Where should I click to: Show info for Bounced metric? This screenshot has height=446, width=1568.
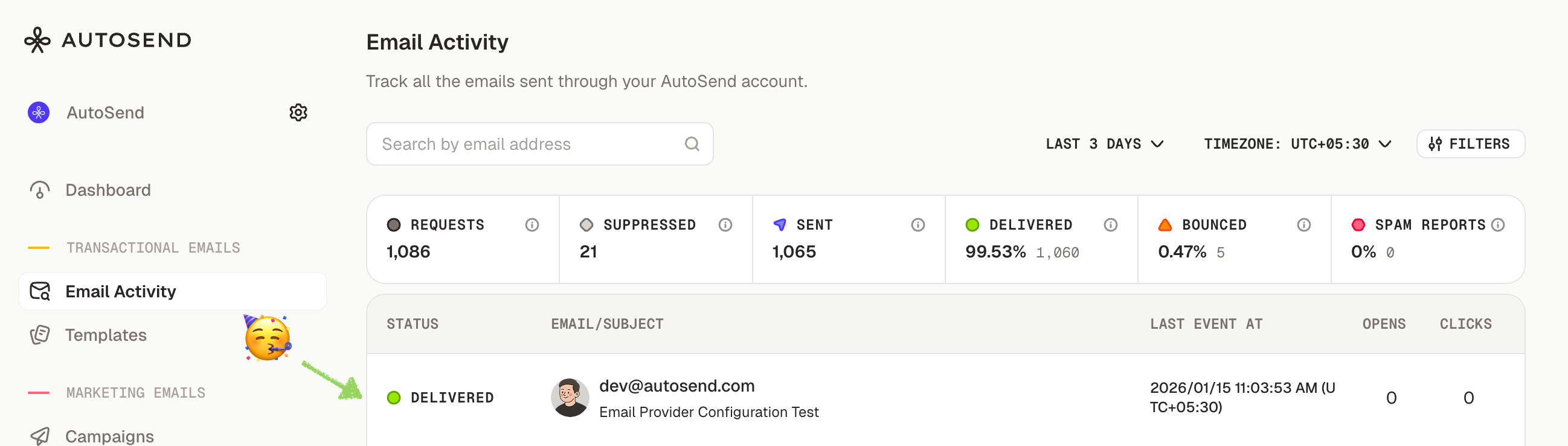1303,225
